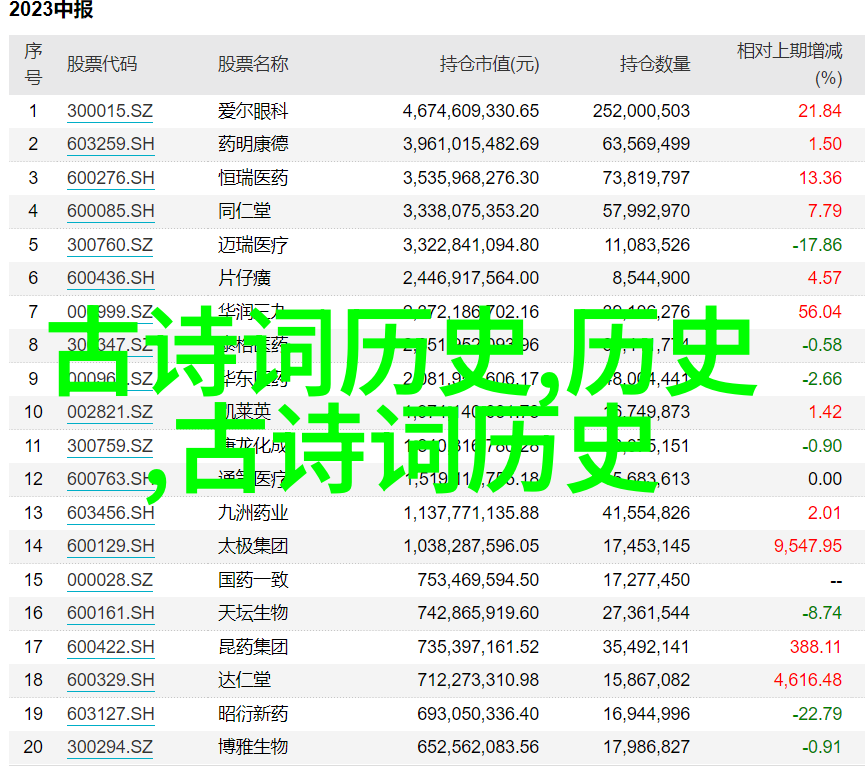The height and width of the screenshot is (776, 865).
Task: Click holding quantity 252,000,503
Action: (x=641, y=111)
